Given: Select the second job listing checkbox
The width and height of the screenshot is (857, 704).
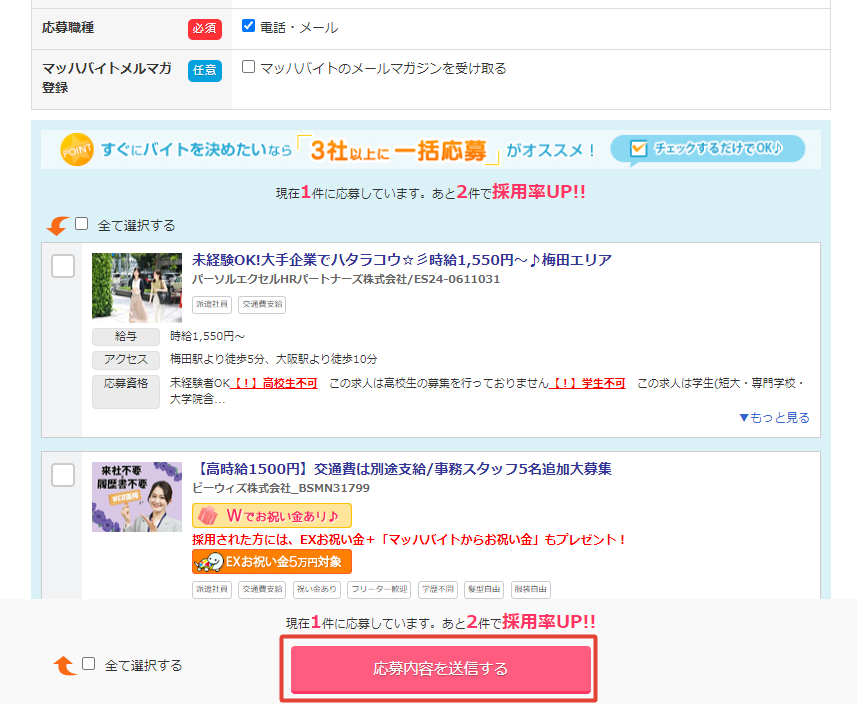Looking at the screenshot, I should [x=63, y=475].
